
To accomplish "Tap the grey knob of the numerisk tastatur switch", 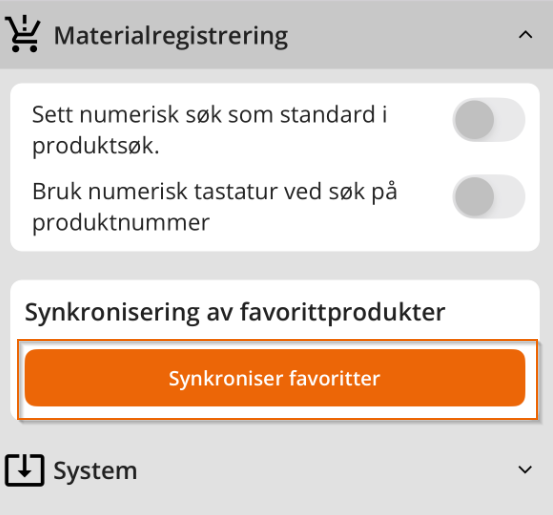I will (474, 196).
